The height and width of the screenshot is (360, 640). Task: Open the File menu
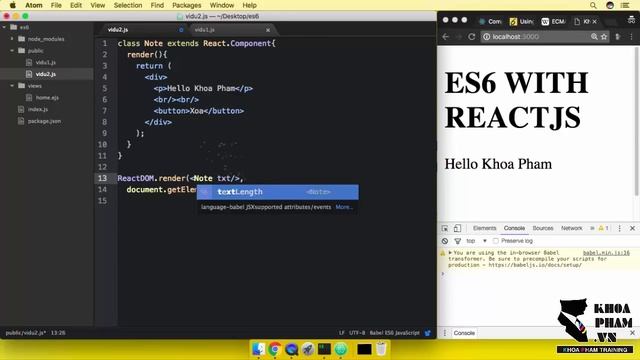coord(56,5)
